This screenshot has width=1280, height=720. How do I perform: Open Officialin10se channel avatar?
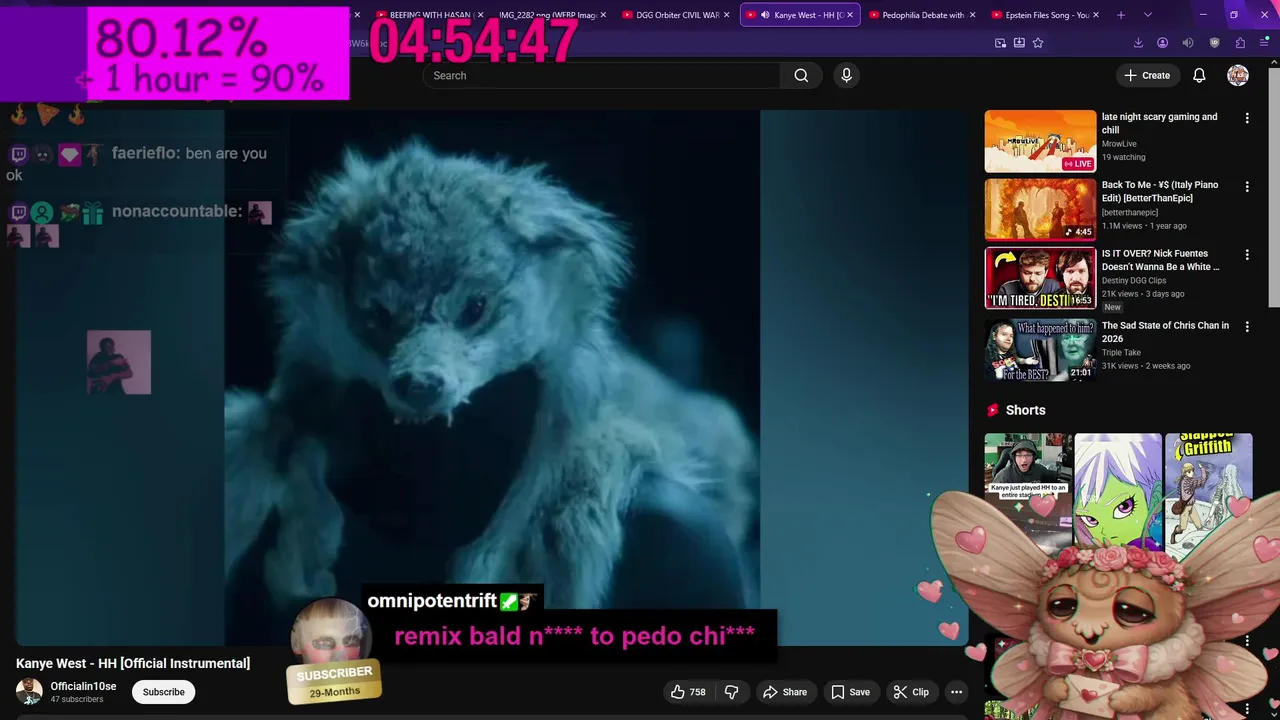[x=29, y=691]
